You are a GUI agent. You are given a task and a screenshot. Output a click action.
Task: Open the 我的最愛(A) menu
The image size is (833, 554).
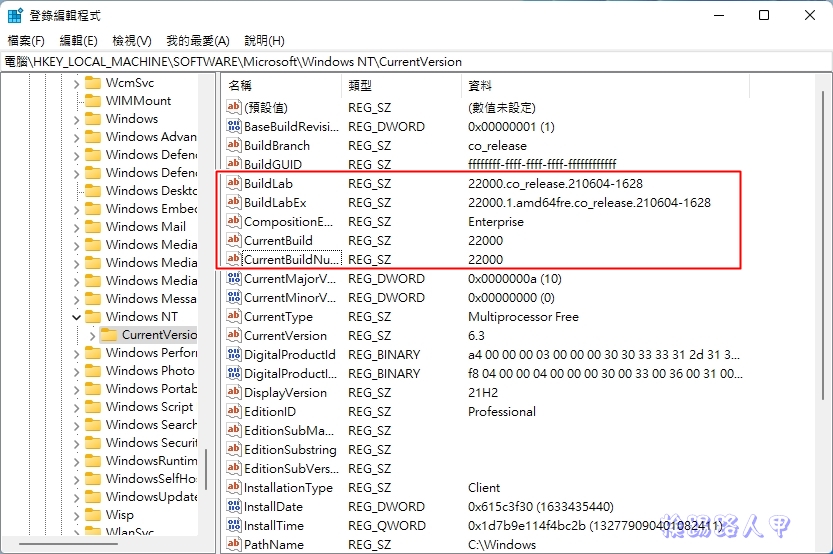[x=197, y=41]
